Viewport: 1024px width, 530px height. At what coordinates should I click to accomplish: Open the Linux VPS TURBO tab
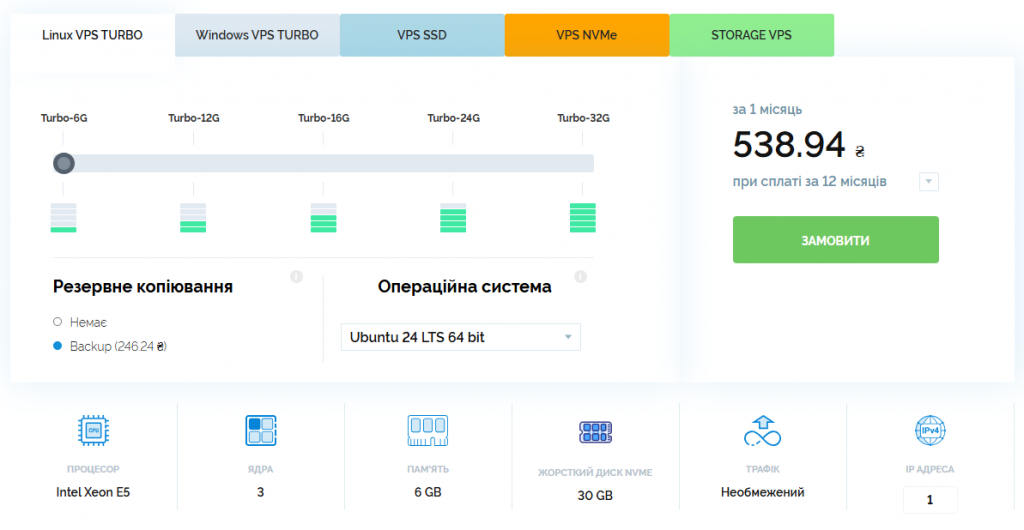pos(92,35)
